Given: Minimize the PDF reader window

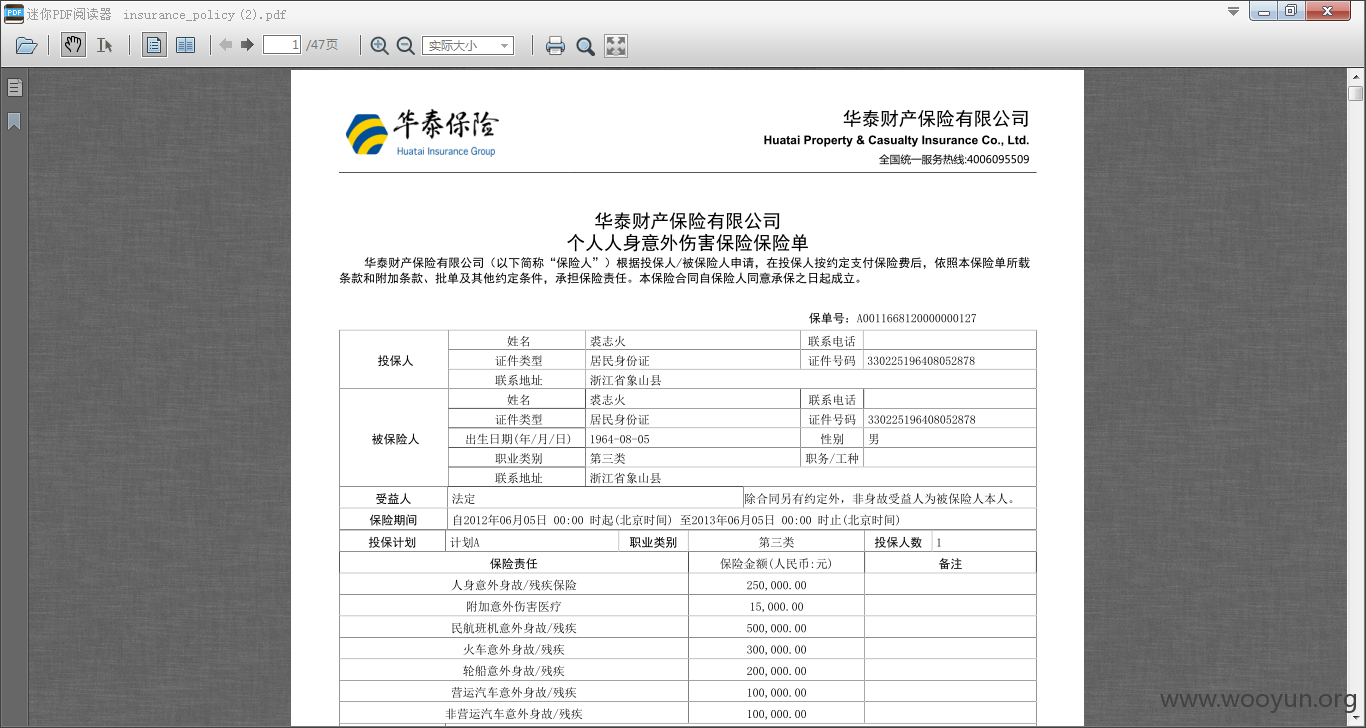Looking at the screenshot, I should tap(1265, 11).
